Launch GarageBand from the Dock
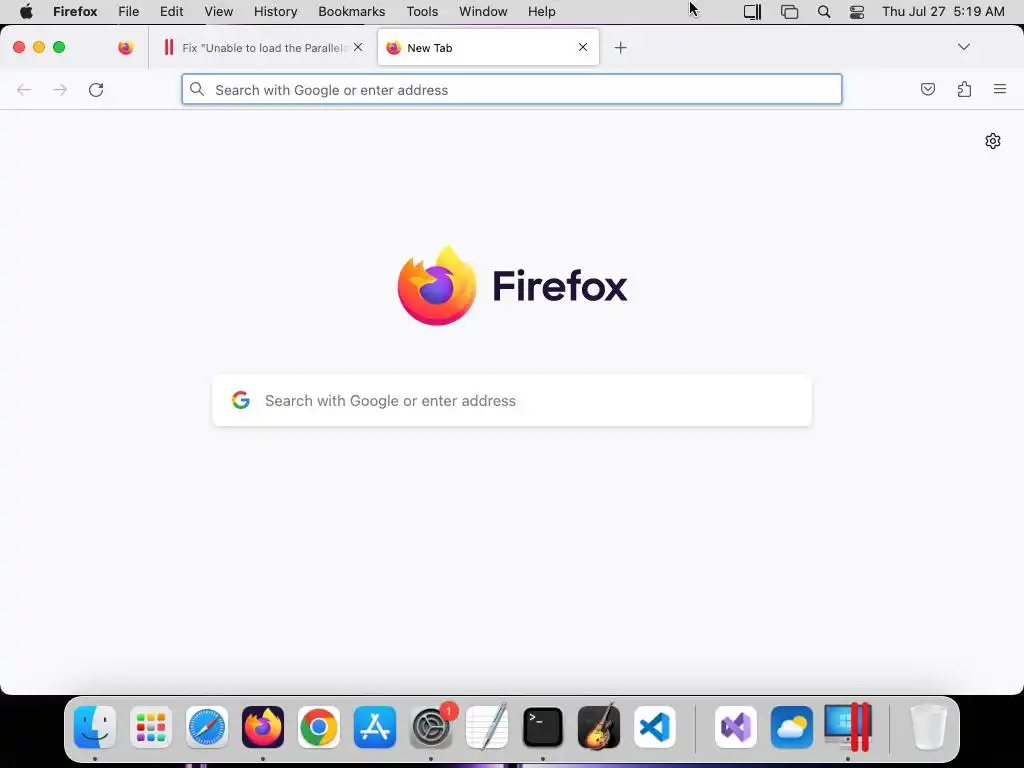The image size is (1024, 768). point(599,727)
